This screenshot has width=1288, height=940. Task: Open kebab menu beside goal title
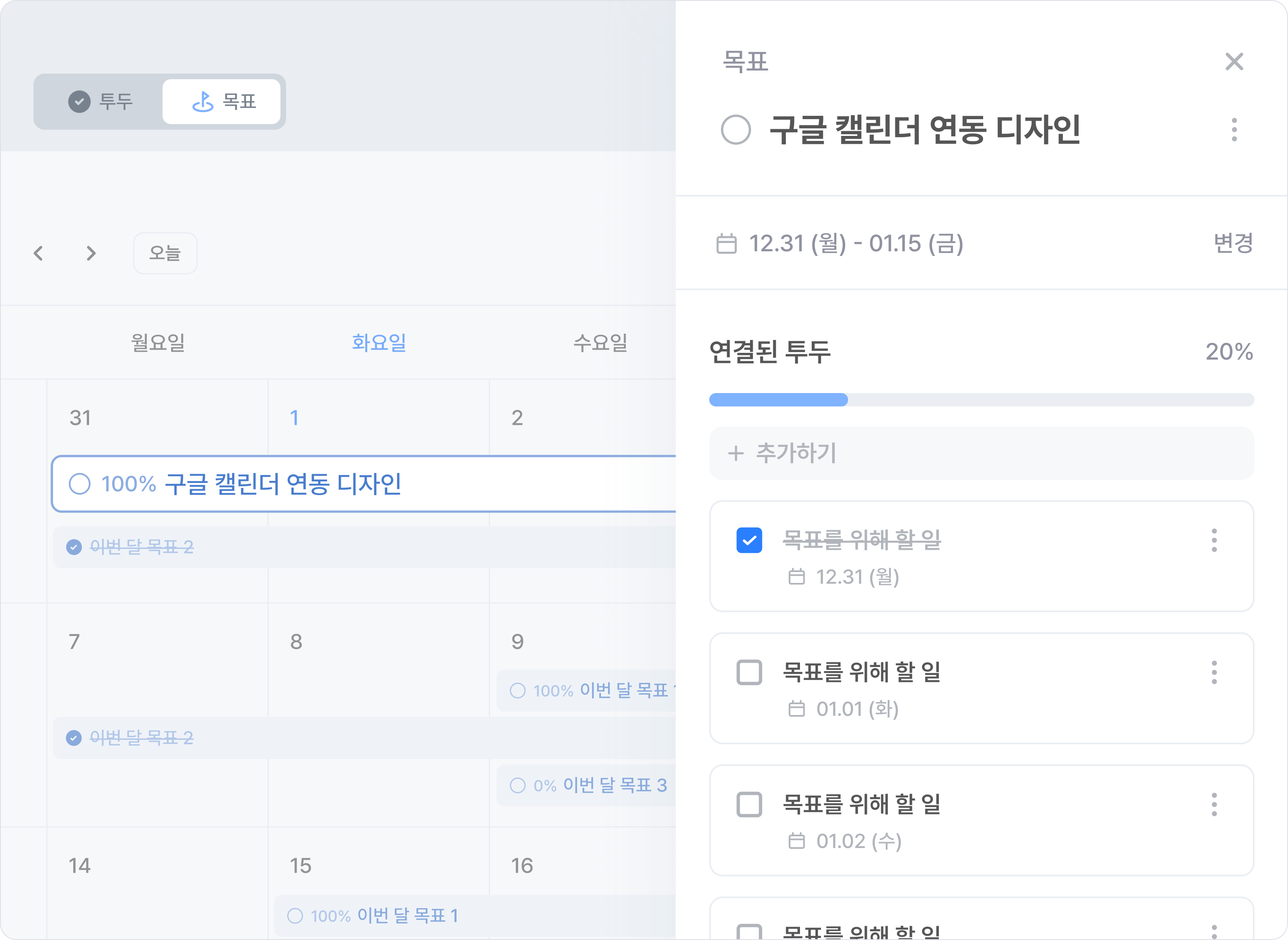tap(1234, 130)
